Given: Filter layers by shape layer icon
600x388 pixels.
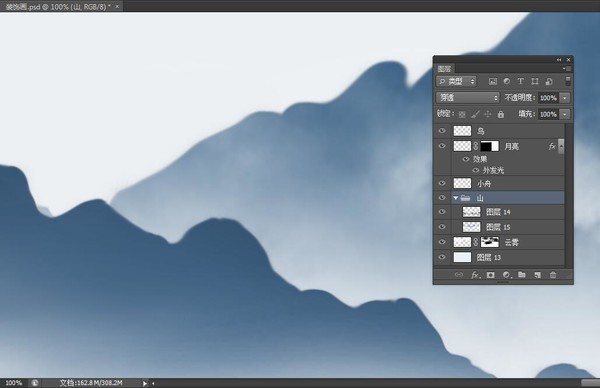Looking at the screenshot, I should (535, 81).
